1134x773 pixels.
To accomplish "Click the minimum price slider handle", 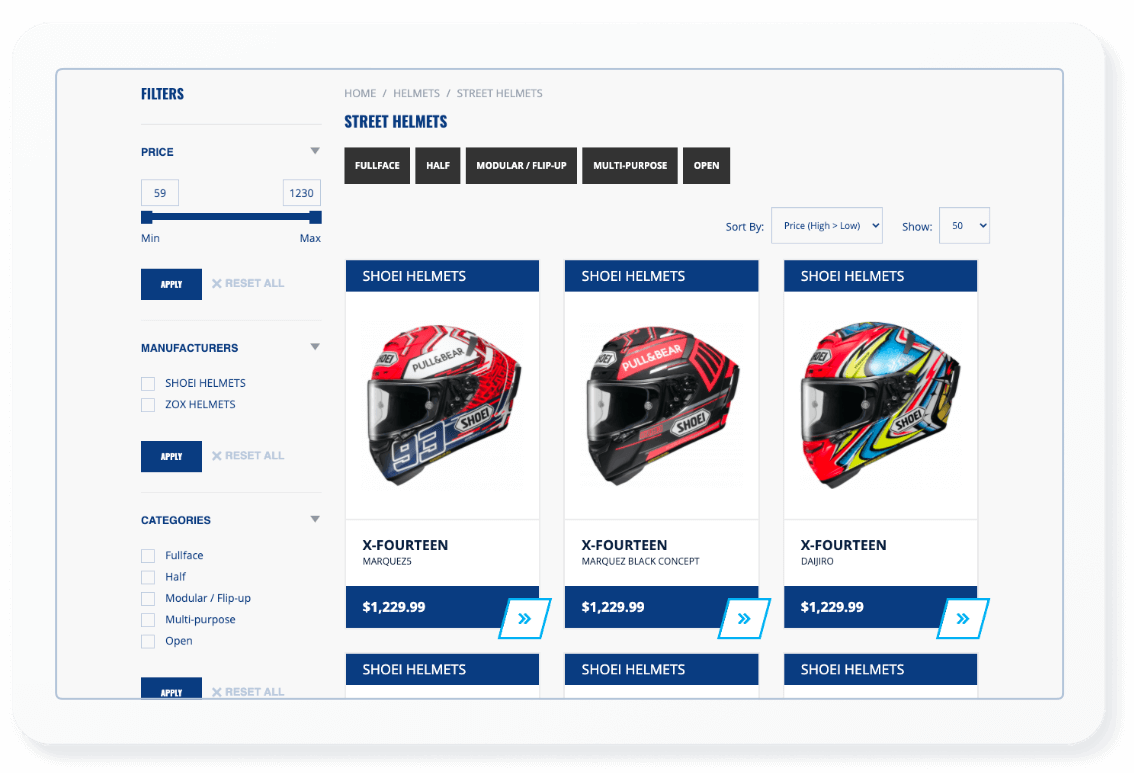I will point(147,217).
